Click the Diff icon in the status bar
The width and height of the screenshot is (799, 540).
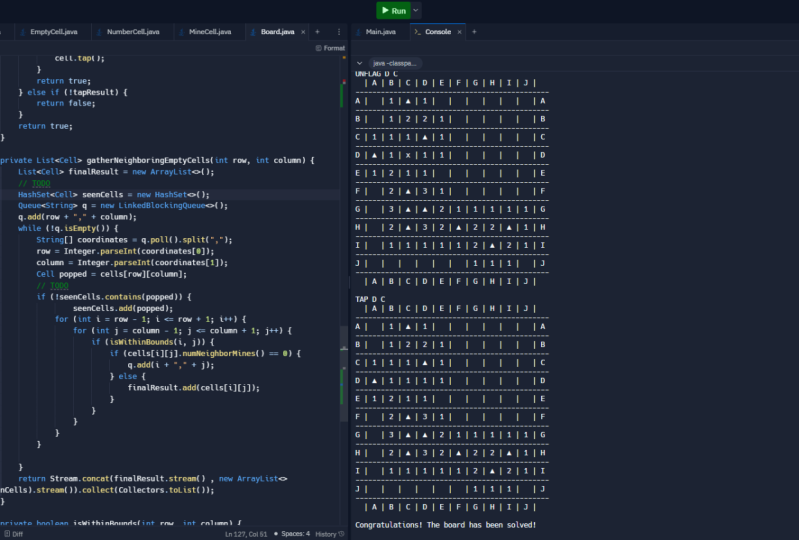(x=7, y=534)
